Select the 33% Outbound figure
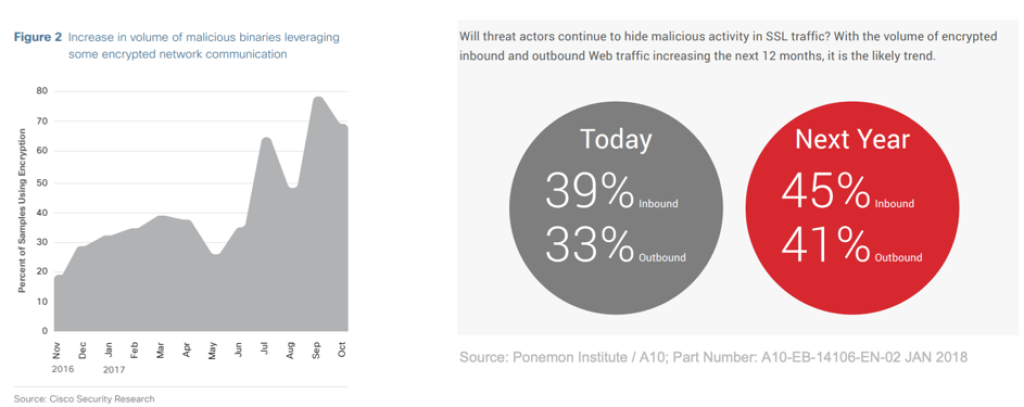 pos(615,245)
